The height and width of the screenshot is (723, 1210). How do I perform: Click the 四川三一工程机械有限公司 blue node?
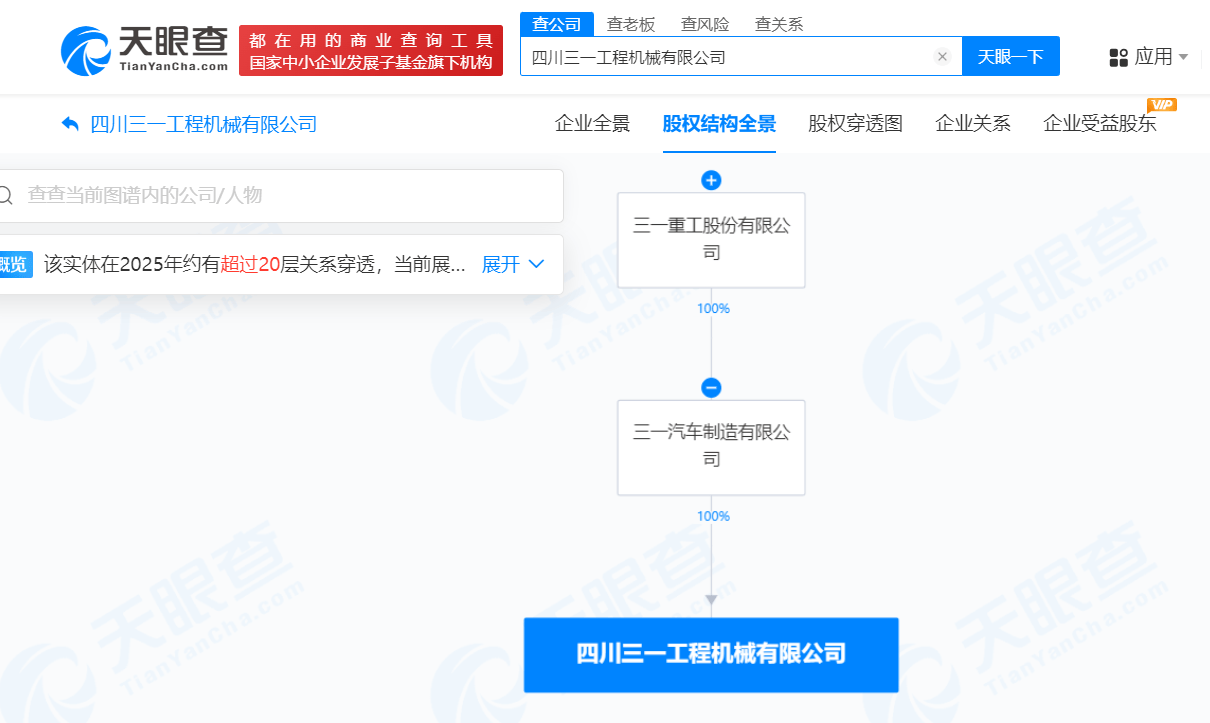[x=711, y=654]
